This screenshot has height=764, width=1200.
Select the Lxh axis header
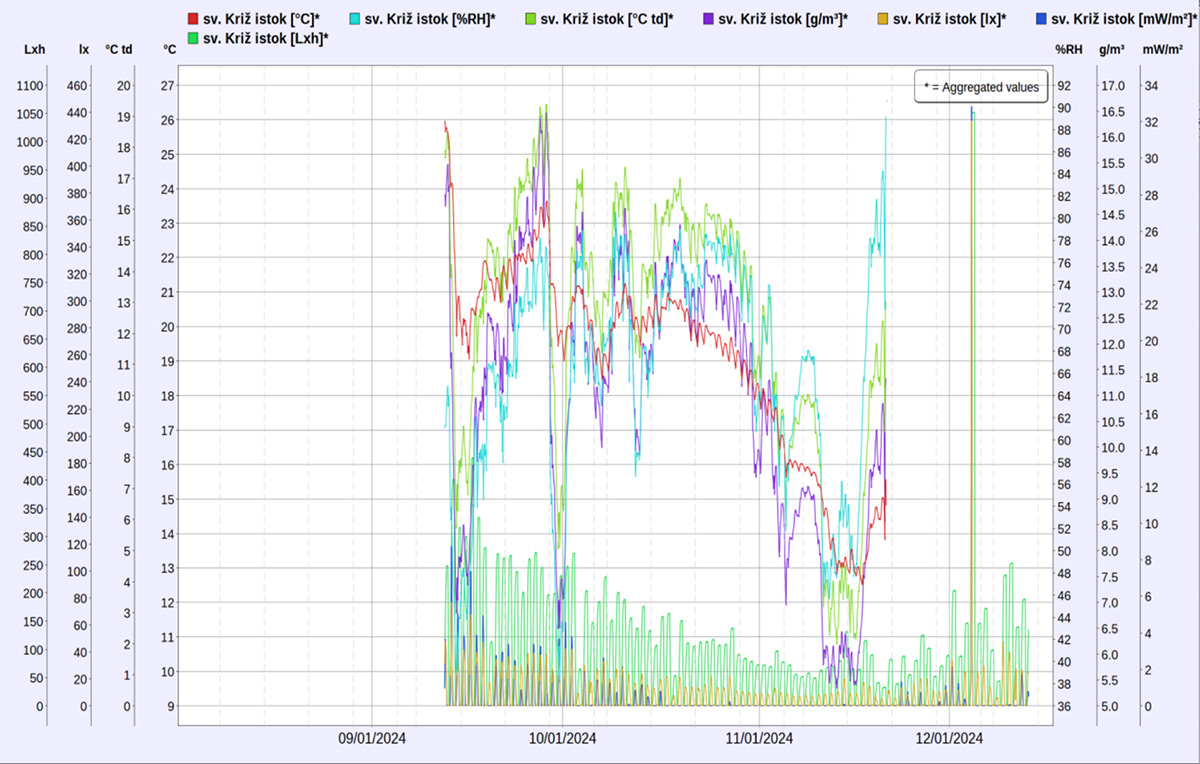point(35,48)
